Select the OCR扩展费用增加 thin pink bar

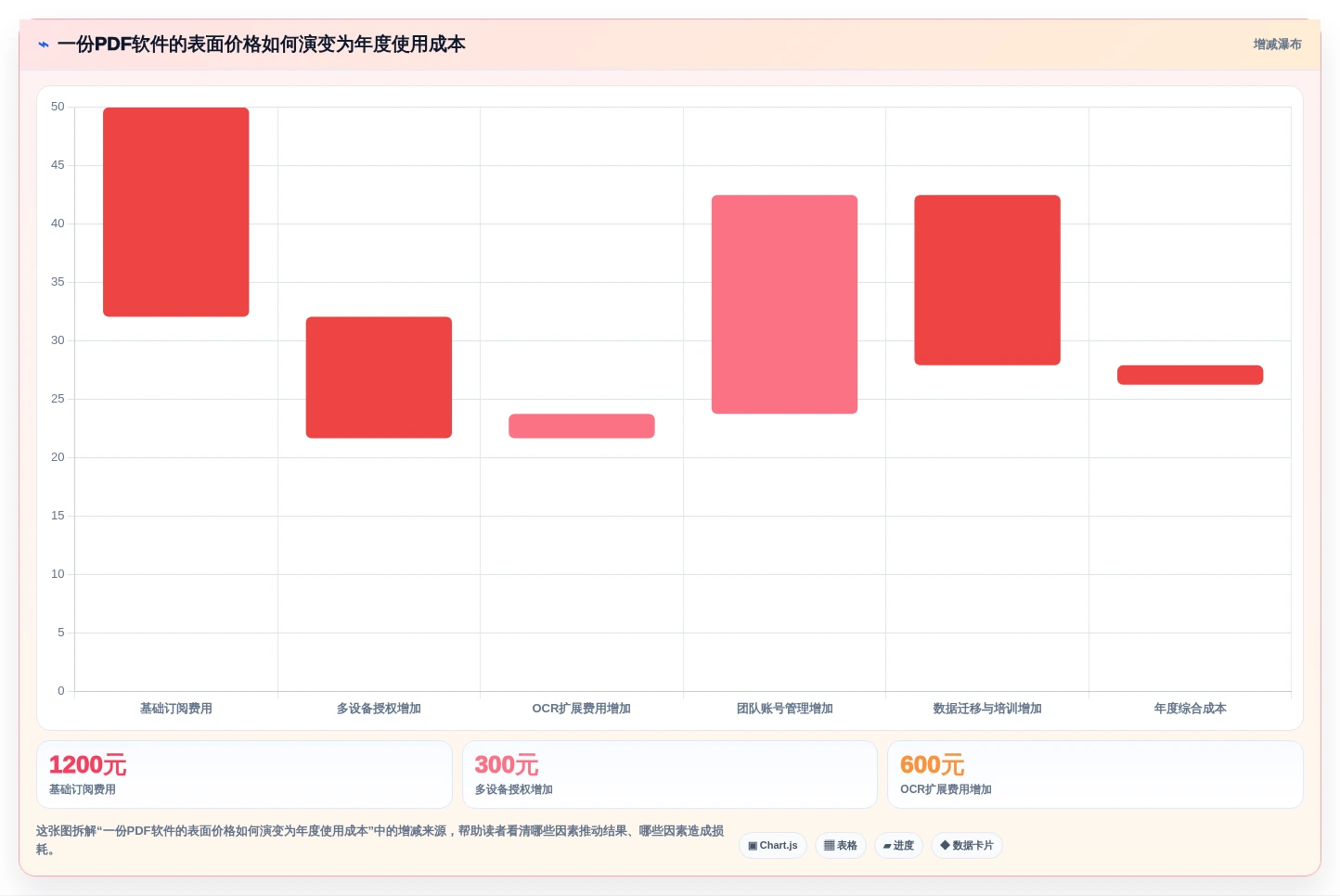click(582, 426)
